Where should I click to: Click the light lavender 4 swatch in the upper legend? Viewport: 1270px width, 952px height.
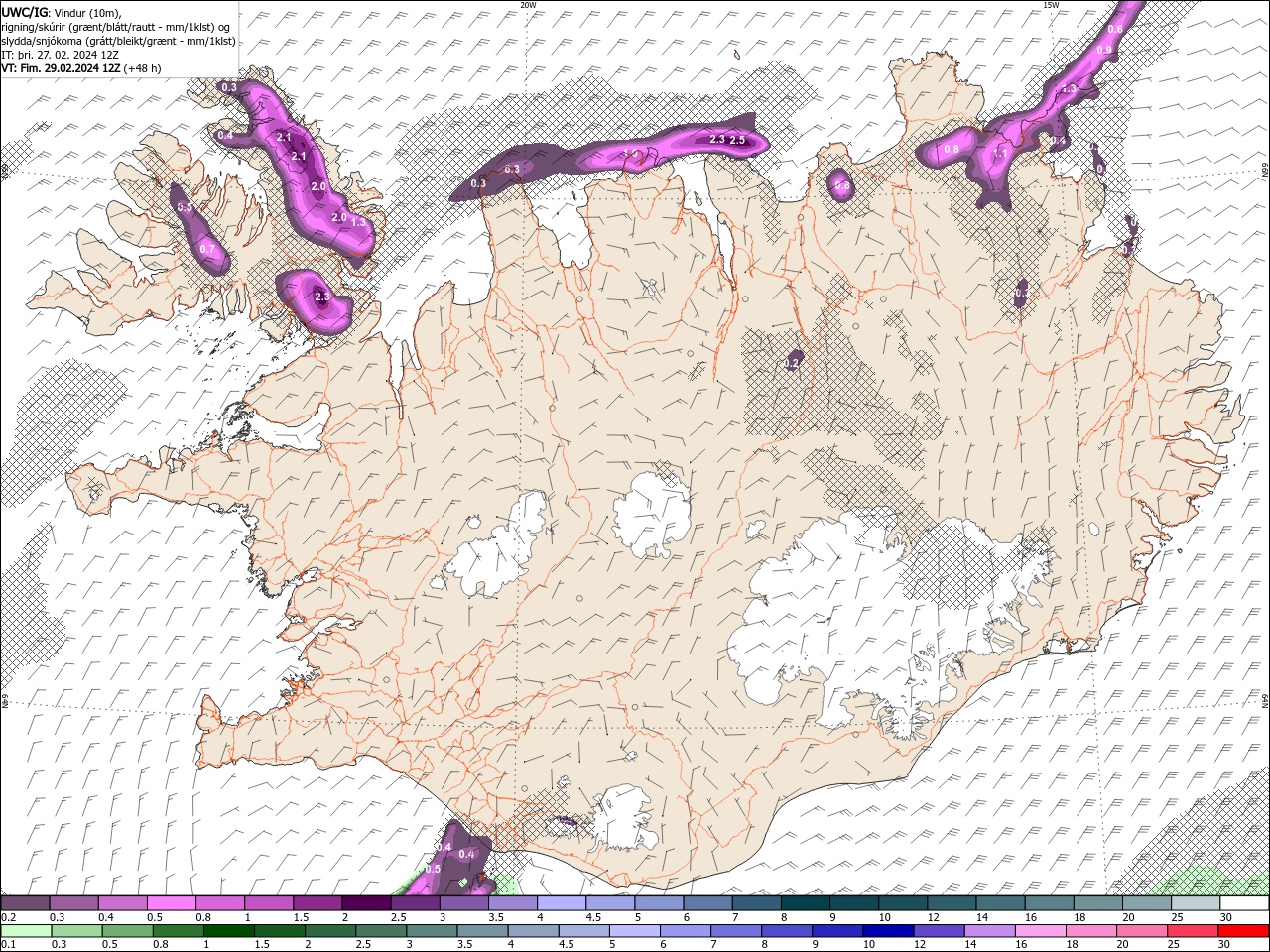pos(563,903)
